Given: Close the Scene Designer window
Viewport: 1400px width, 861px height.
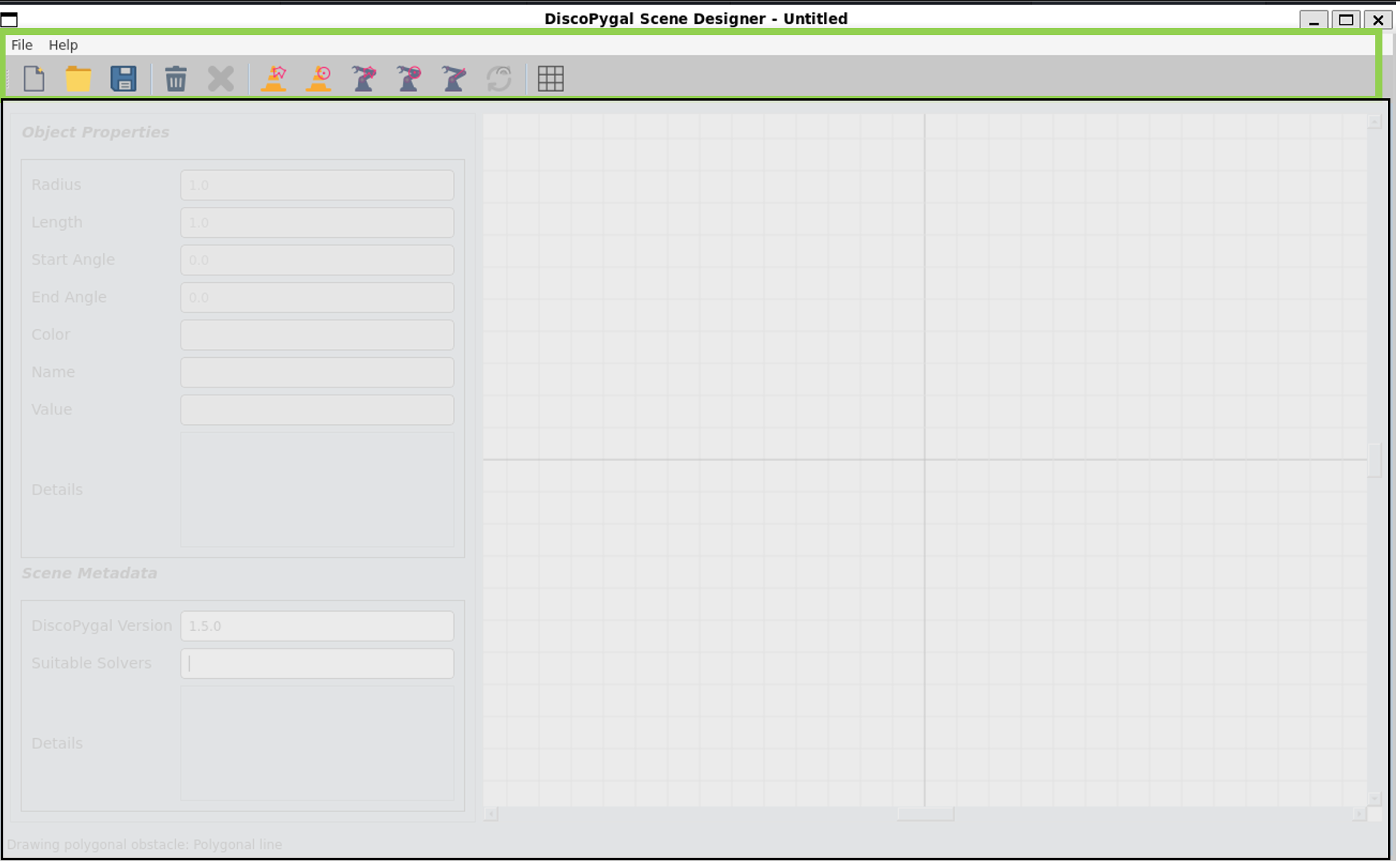Looking at the screenshot, I should (1378, 19).
